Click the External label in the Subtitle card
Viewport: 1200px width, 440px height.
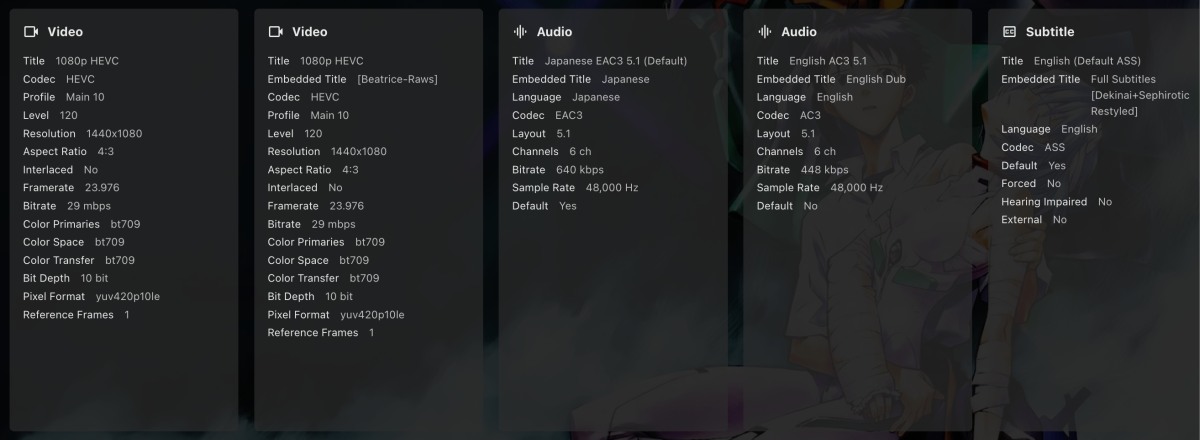[x=1021, y=220]
